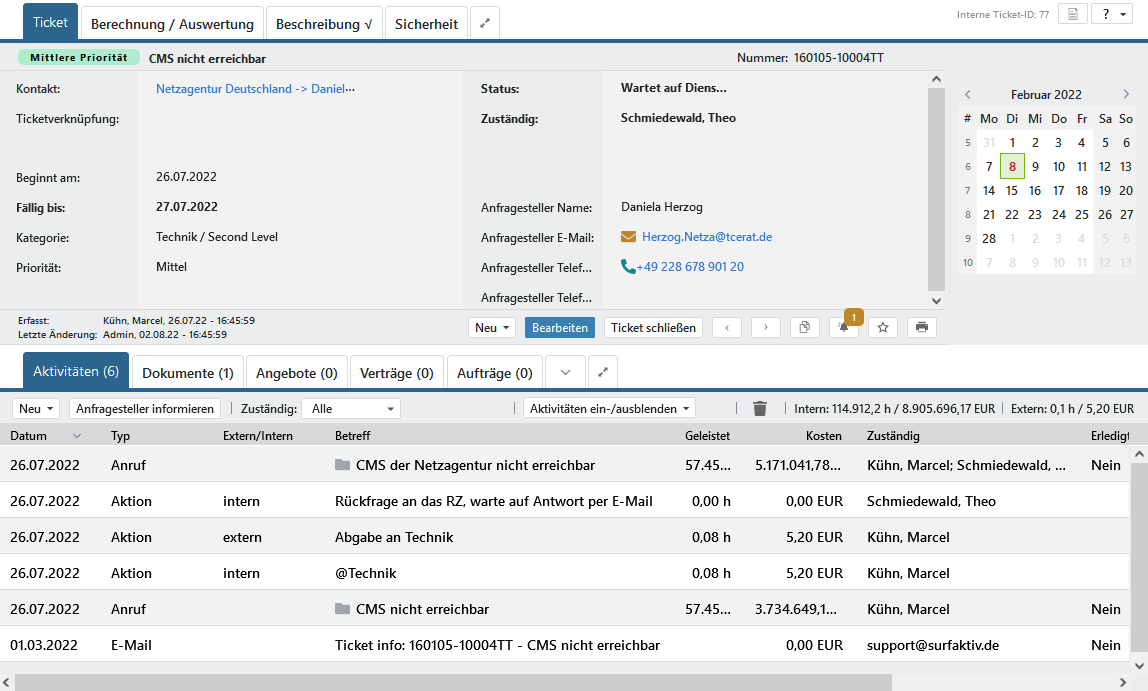Open the Dokumente (1) tab
The height and width of the screenshot is (691, 1148).
pos(188,373)
